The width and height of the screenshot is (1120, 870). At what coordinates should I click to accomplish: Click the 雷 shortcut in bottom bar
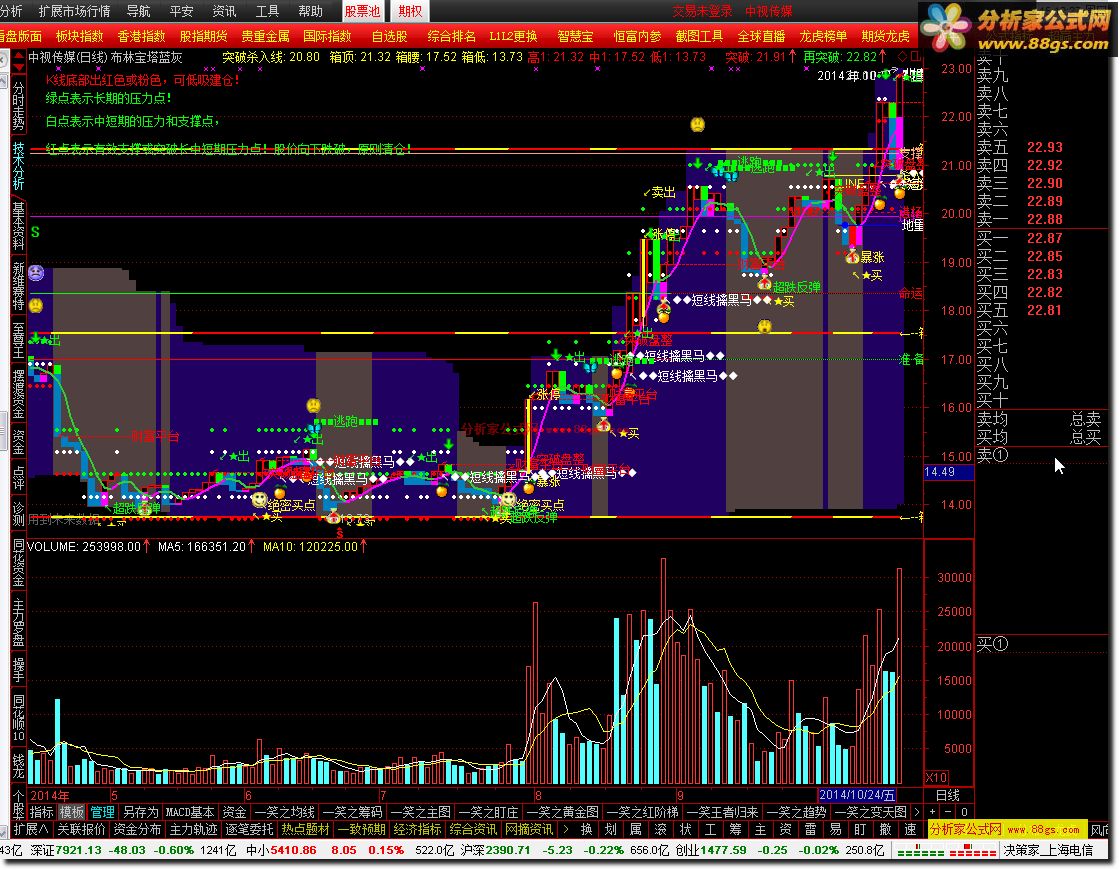(810, 829)
